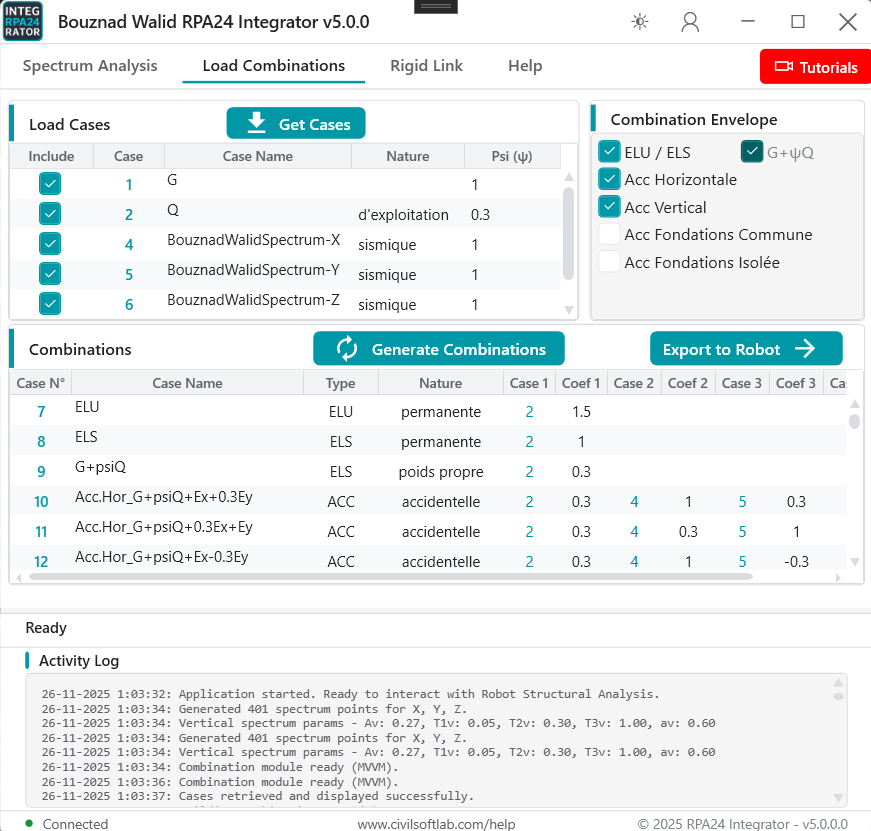Click the camera icon on Tutorials button
This screenshot has width=871, height=831.
(783, 68)
